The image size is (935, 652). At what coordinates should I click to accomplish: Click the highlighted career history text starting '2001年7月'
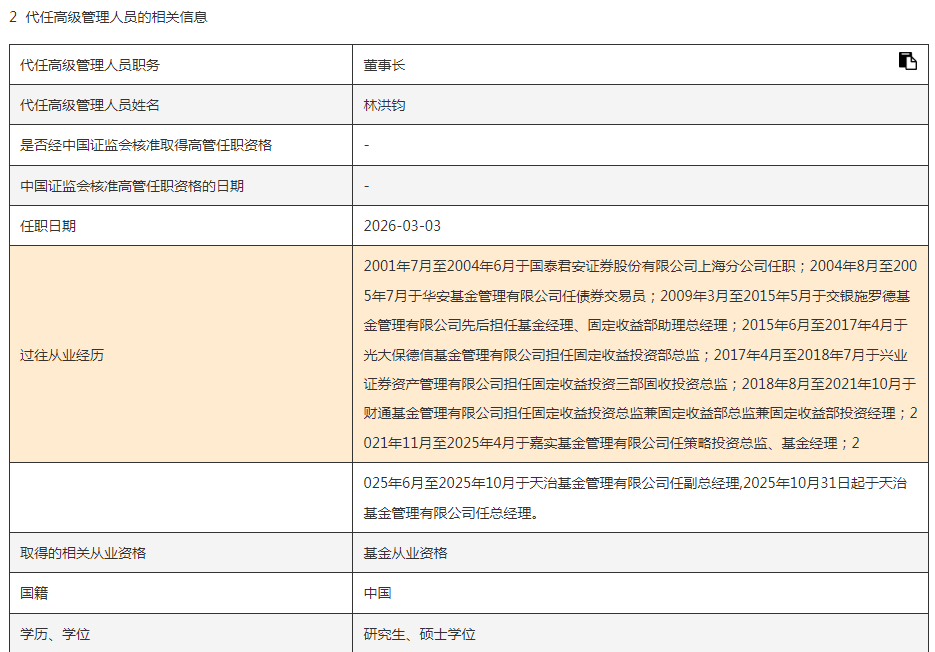click(640, 354)
